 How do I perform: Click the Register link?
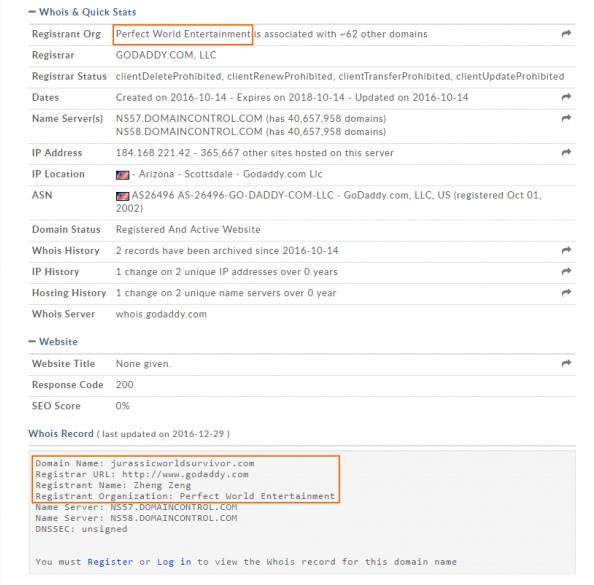coord(110,562)
